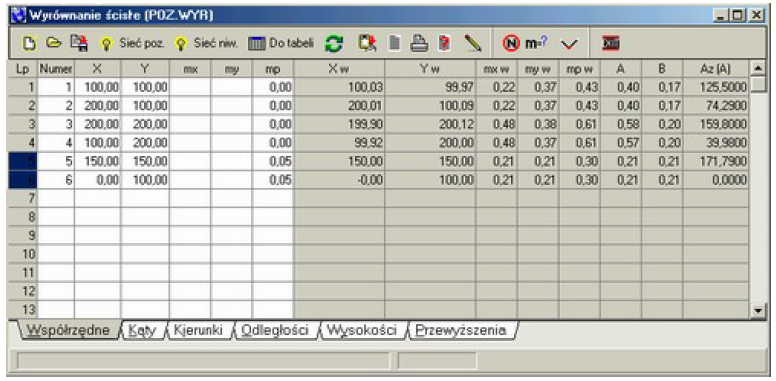Click the X cell of row 1
This screenshot has height=381, width=776.
pos(97,88)
